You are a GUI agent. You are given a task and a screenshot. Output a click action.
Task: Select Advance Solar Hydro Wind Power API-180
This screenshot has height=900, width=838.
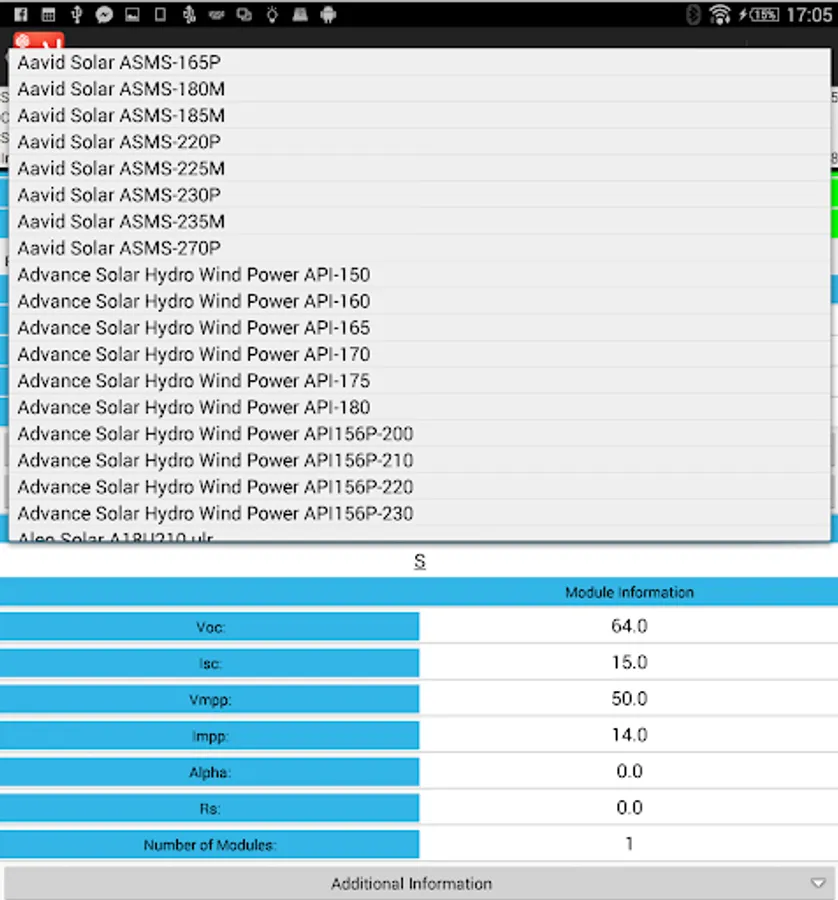420,406
